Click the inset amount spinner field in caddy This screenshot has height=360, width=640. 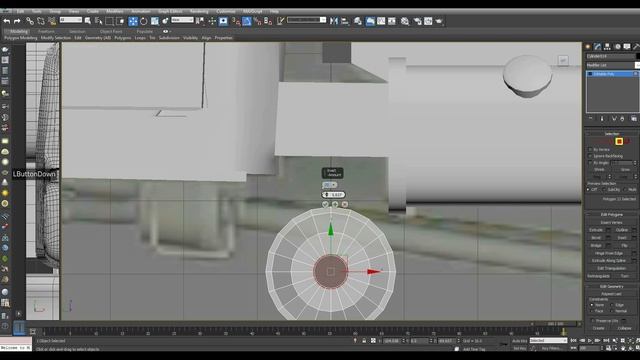point(334,195)
